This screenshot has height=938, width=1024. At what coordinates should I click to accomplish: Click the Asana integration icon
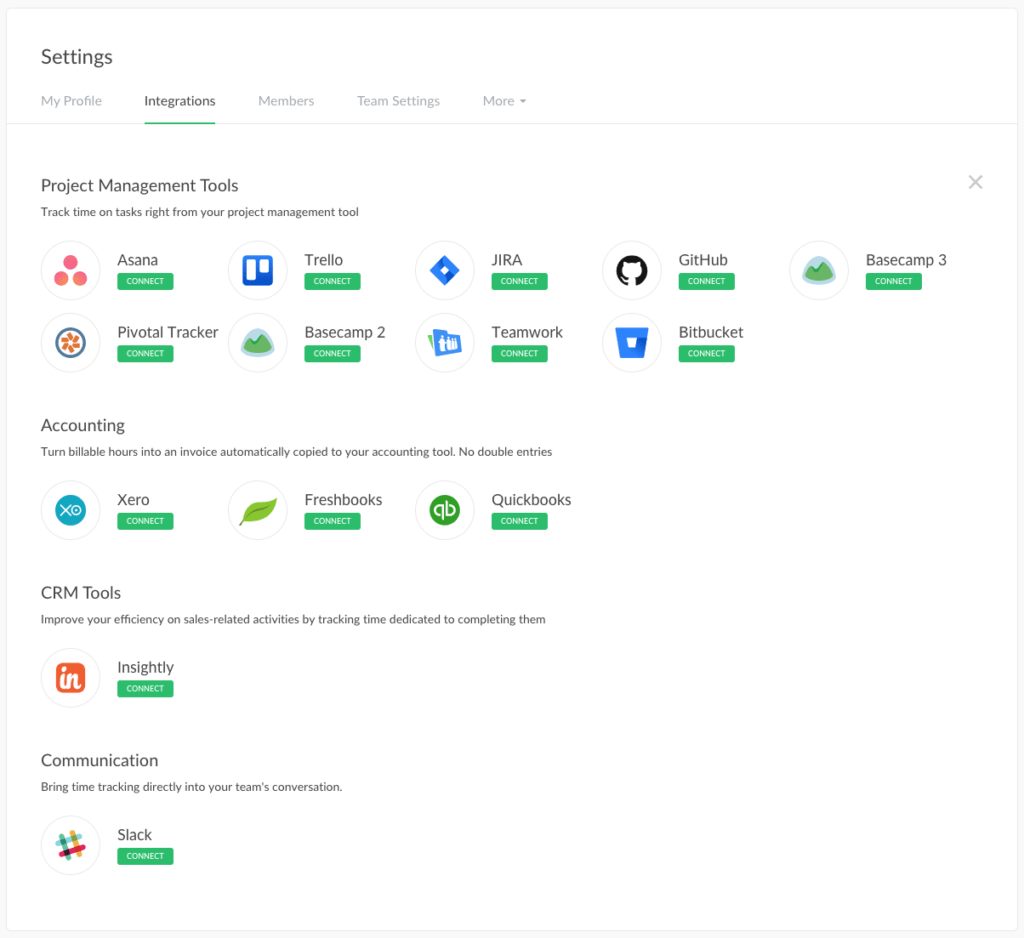[70, 270]
